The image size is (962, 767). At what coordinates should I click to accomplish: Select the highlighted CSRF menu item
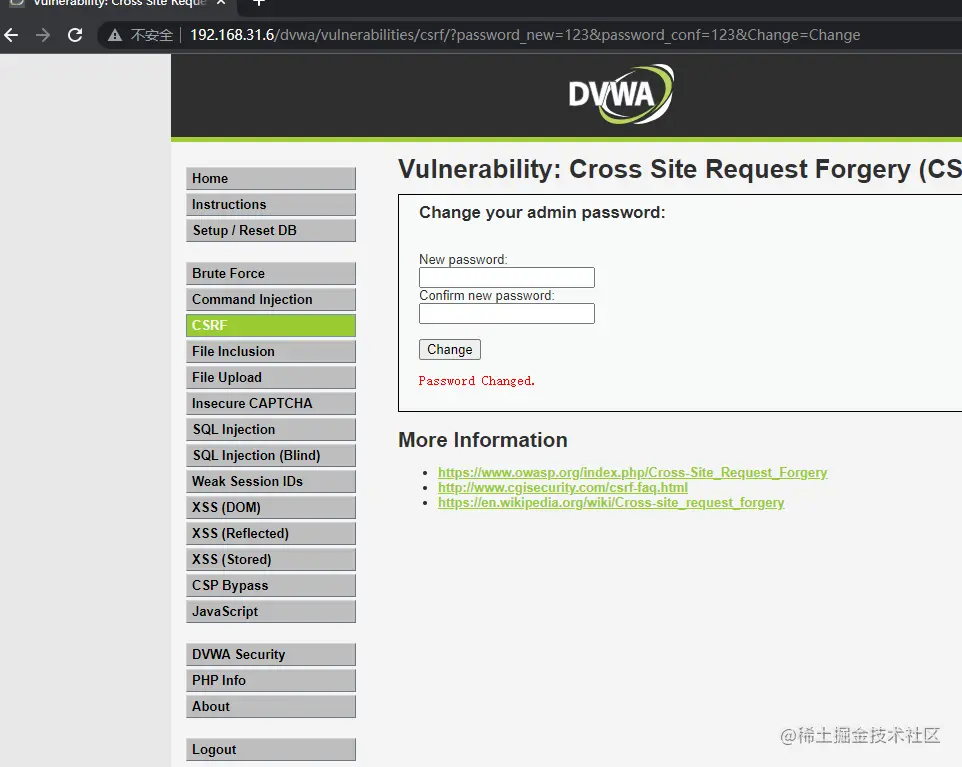[271, 325]
